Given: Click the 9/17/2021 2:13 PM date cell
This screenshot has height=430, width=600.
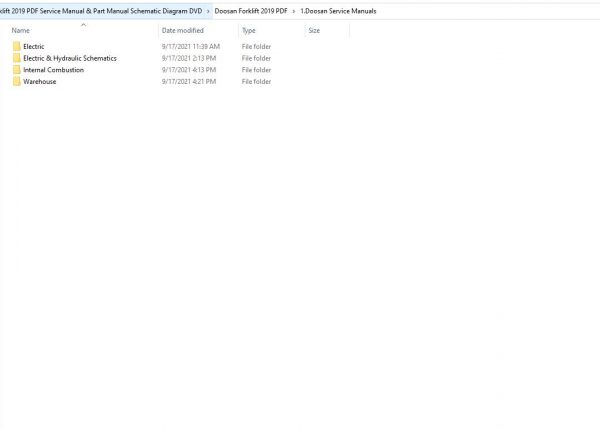Looking at the screenshot, I should 189,58.
